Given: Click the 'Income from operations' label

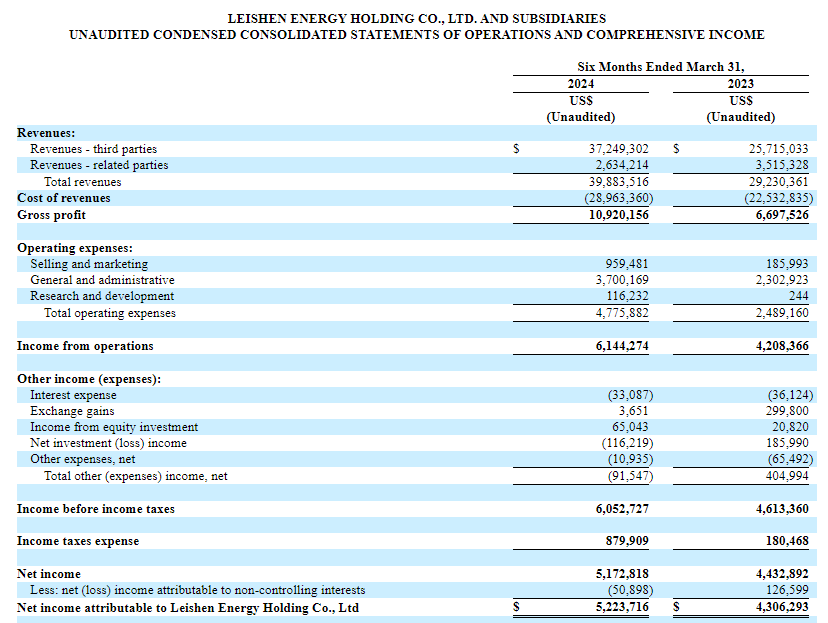Looking at the screenshot, I should (85, 346).
